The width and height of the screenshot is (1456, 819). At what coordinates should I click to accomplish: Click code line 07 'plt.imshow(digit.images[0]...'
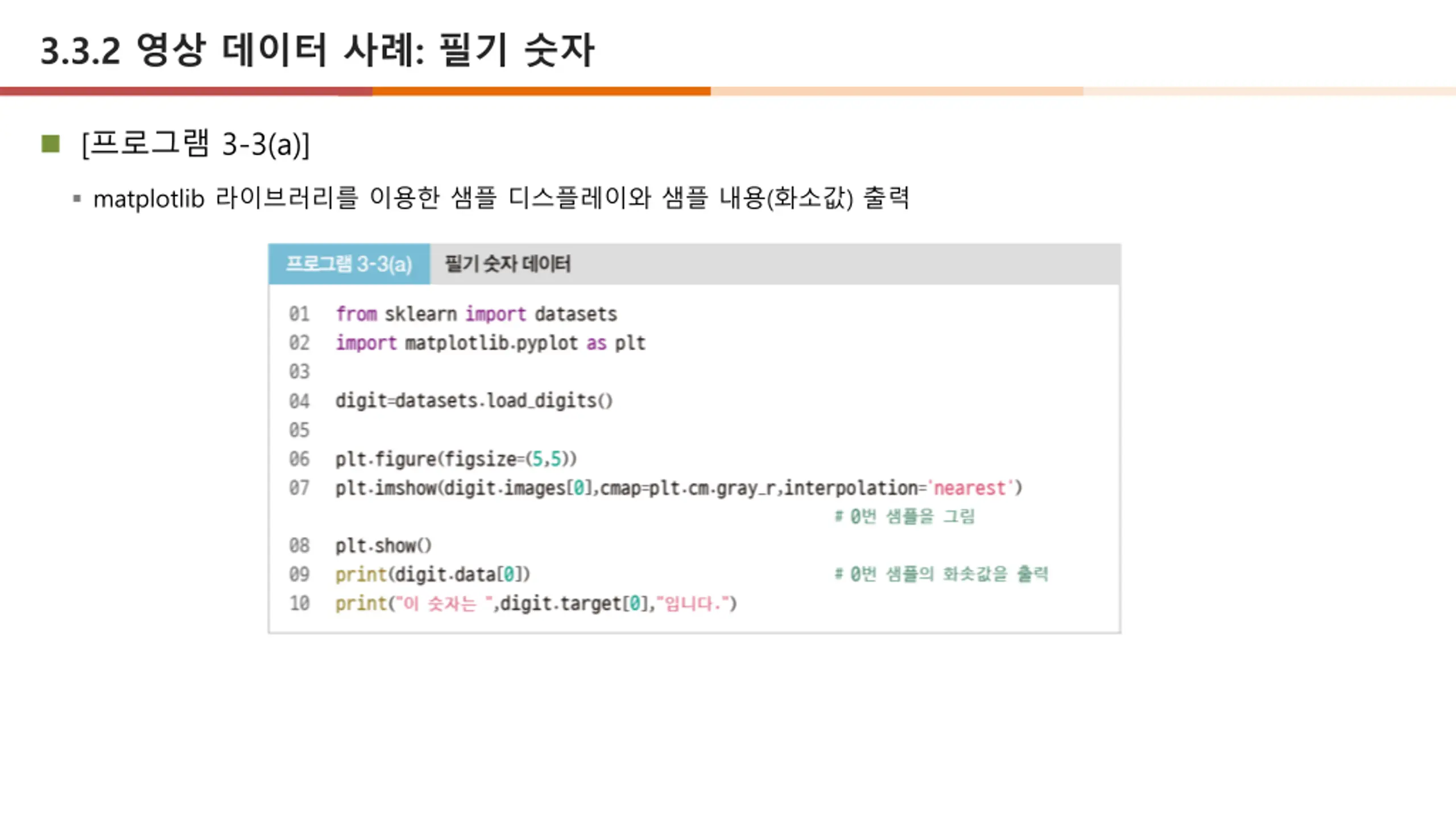(679, 488)
